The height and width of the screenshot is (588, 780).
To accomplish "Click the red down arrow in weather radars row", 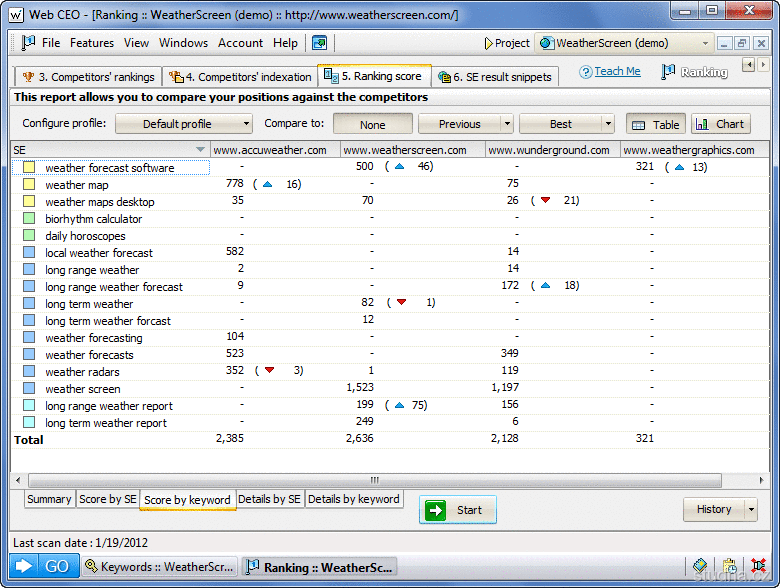I will point(270,370).
